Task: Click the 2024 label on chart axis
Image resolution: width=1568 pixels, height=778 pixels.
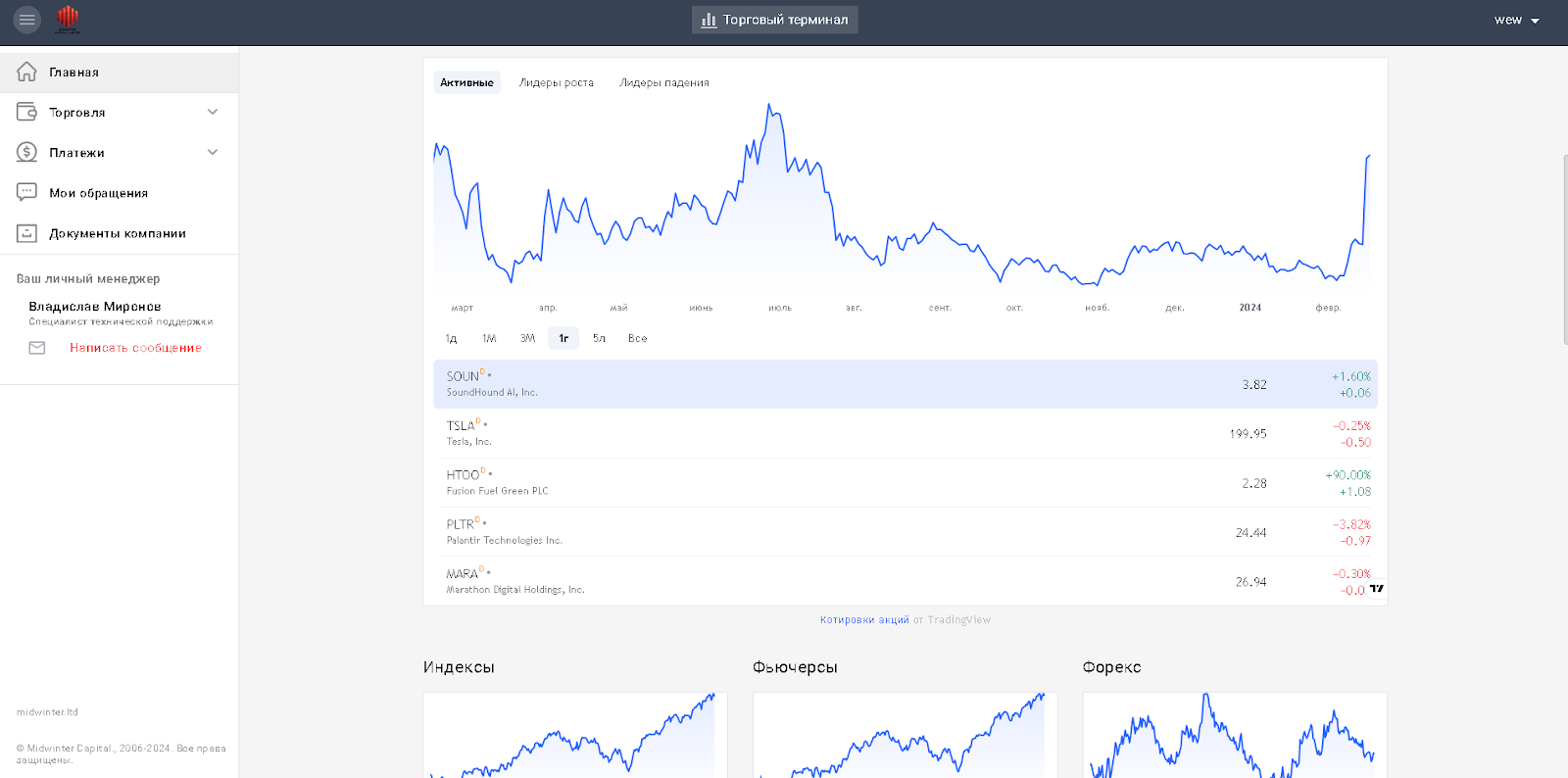Action: tap(1250, 308)
